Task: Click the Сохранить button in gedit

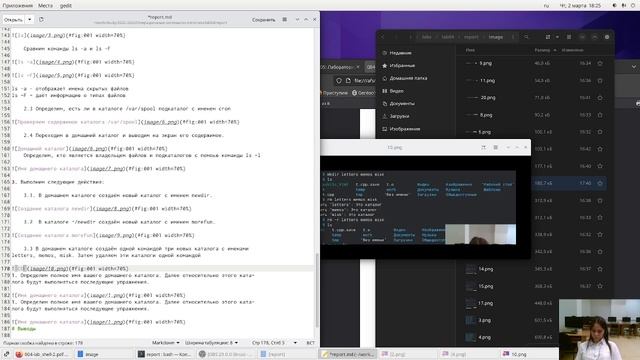Action: [263, 20]
